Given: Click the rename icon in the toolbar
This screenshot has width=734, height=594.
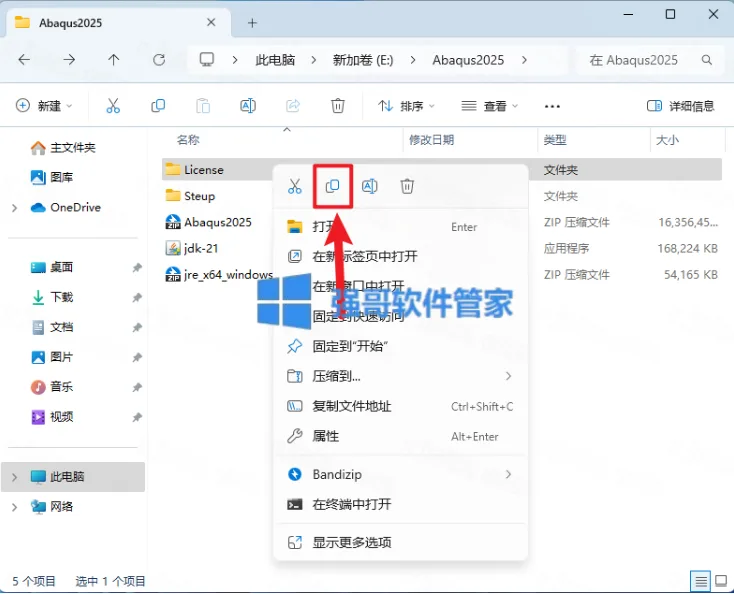Looking at the screenshot, I should [x=248, y=106].
